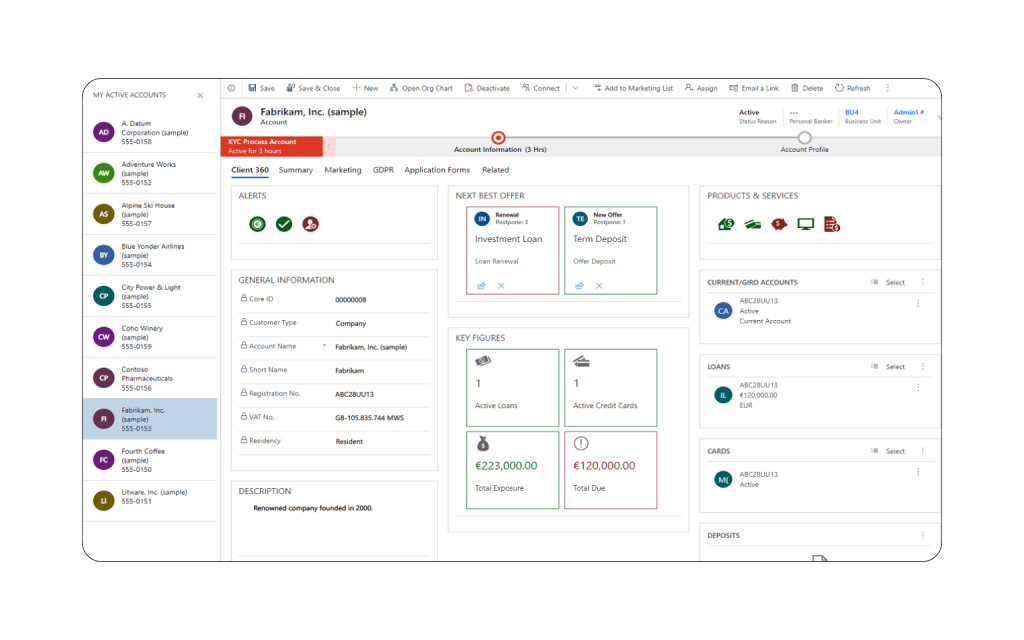Click the red person alert icon in Alerts
The width and height of the screenshot is (1024, 640).
[310, 224]
